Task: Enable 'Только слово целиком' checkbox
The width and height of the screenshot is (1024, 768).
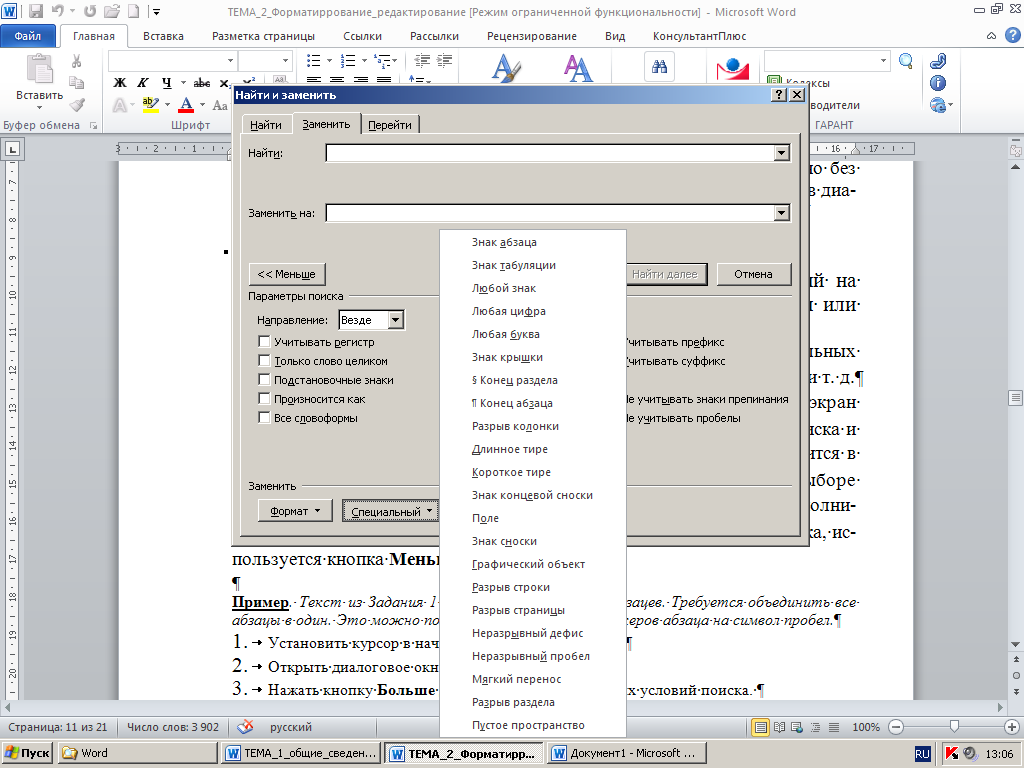Action: click(x=264, y=360)
